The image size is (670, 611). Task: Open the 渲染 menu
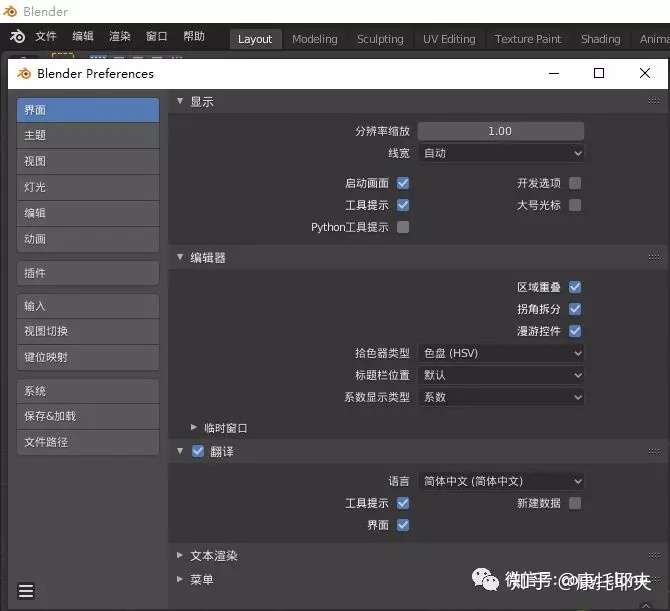pyautogui.click(x=120, y=36)
